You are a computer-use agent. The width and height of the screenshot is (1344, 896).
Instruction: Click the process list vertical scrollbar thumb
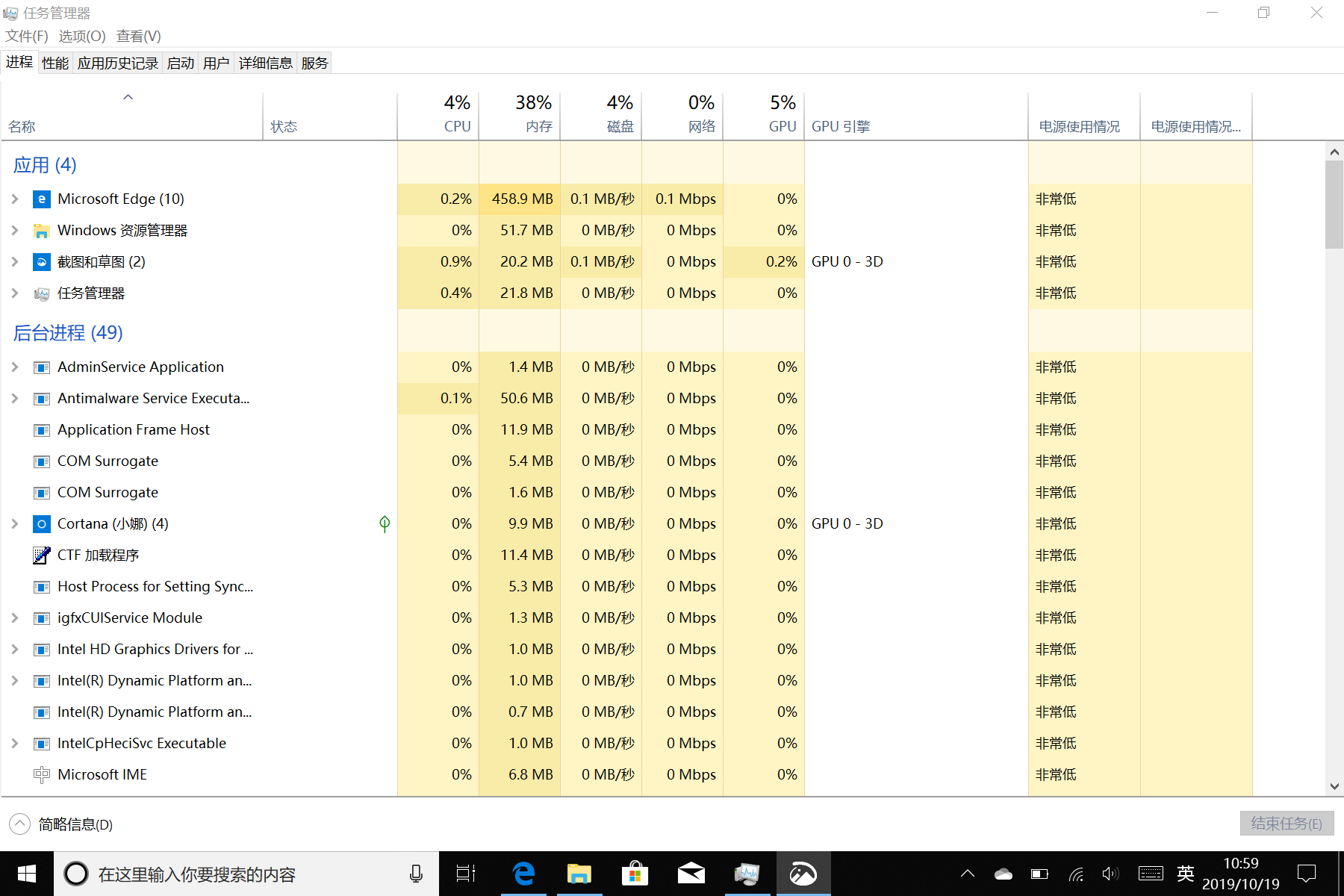(x=1334, y=205)
